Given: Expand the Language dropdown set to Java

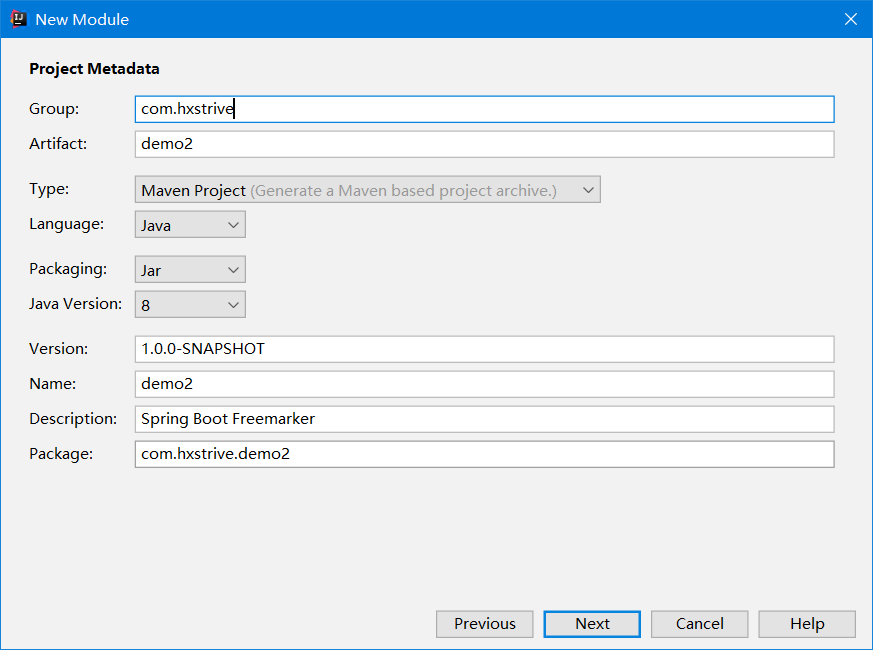Looking at the screenshot, I should 190,225.
